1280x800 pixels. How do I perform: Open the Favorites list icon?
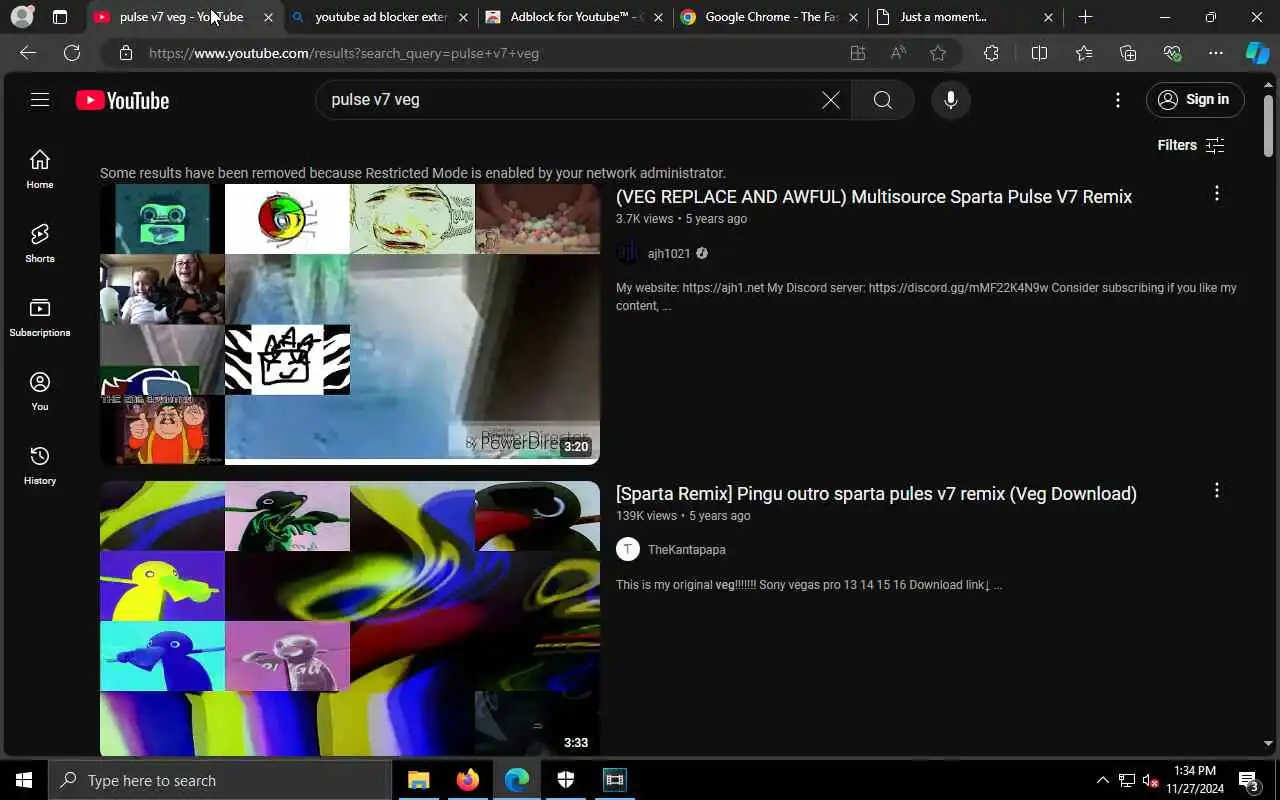click(1084, 53)
